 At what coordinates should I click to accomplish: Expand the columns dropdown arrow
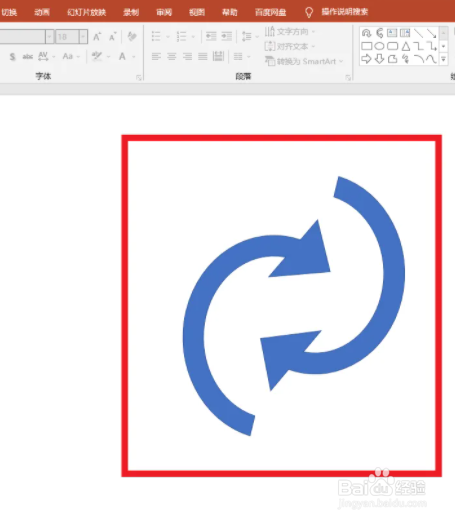pyautogui.click(x=248, y=57)
